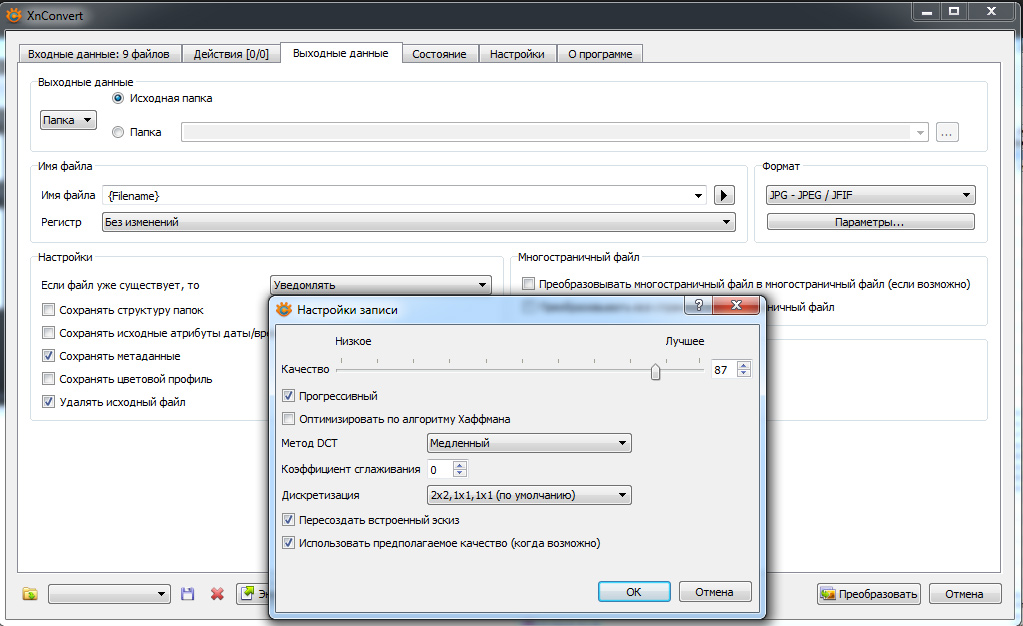Click the Качество slider handle

655,371
